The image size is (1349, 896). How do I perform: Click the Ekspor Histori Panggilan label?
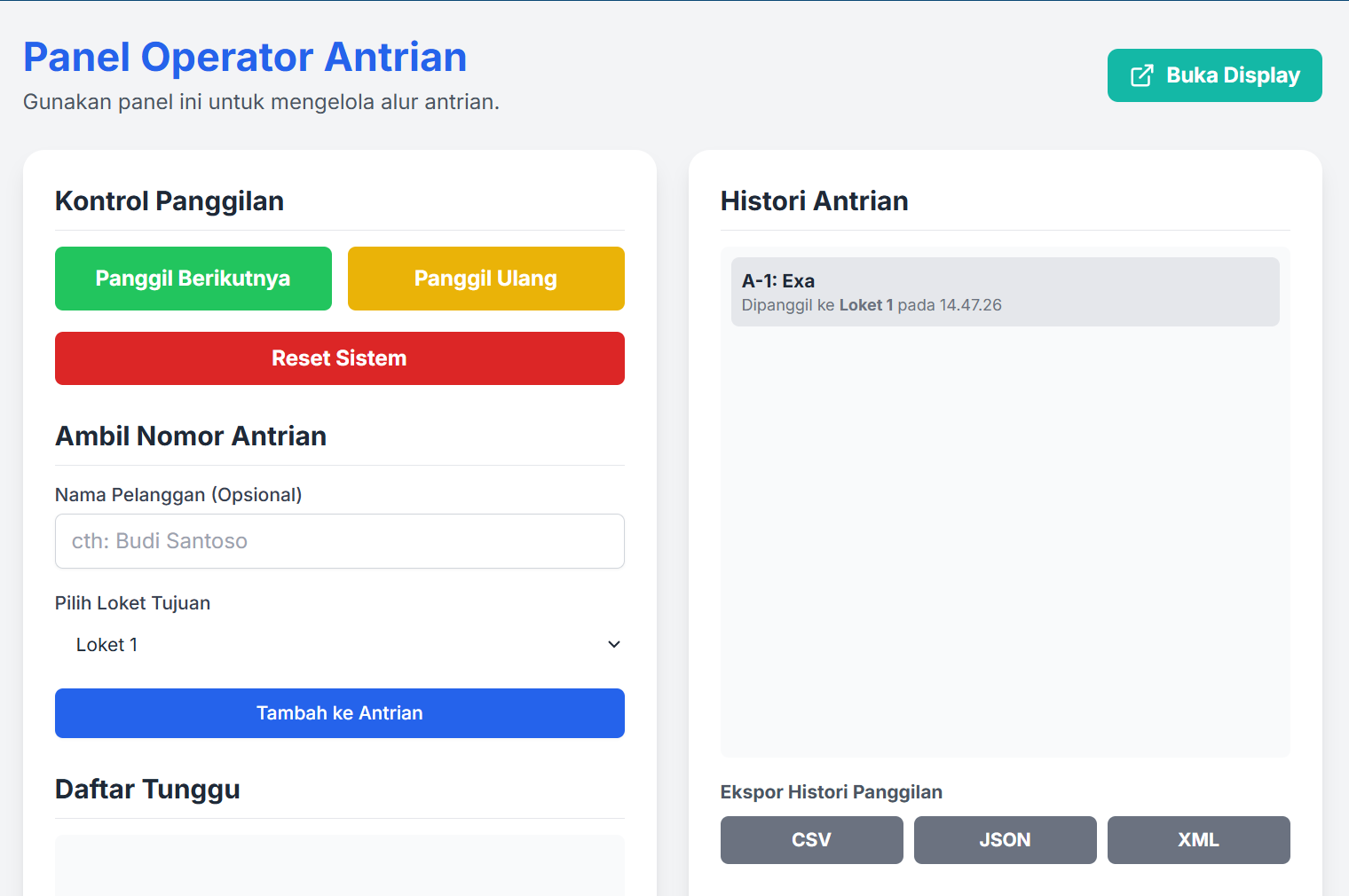(x=831, y=792)
